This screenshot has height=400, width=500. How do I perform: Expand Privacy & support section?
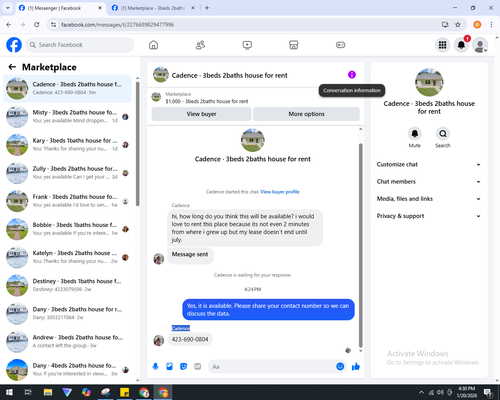pyautogui.click(x=429, y=216)
